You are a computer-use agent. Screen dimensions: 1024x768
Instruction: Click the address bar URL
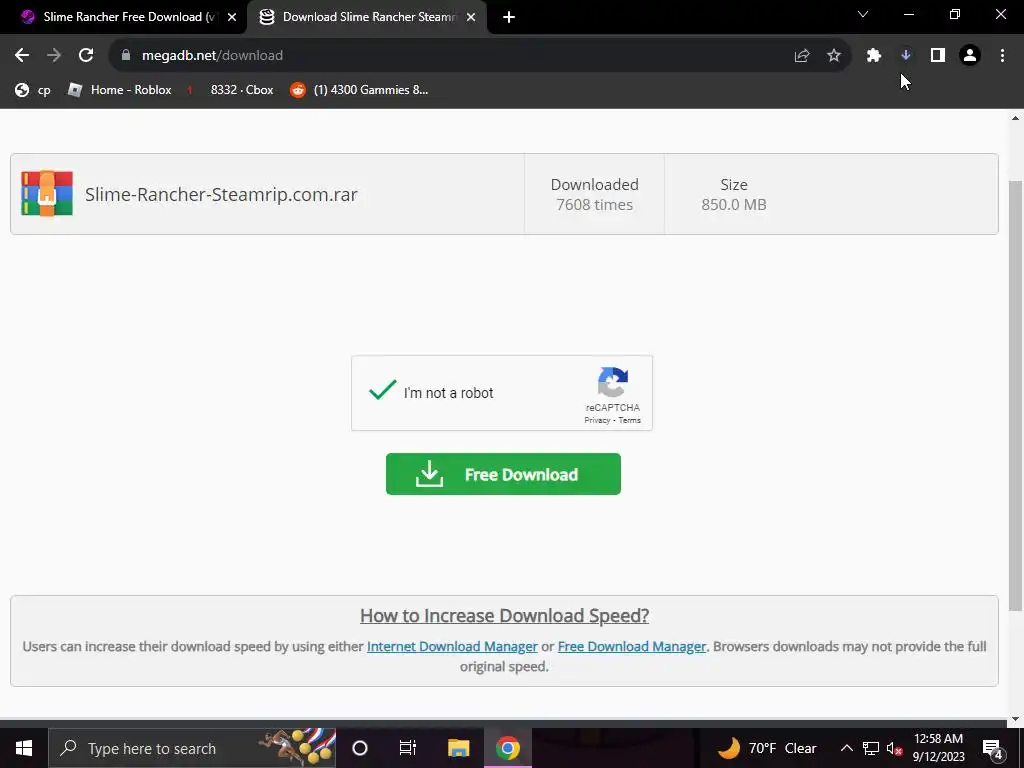pos(212,56)
